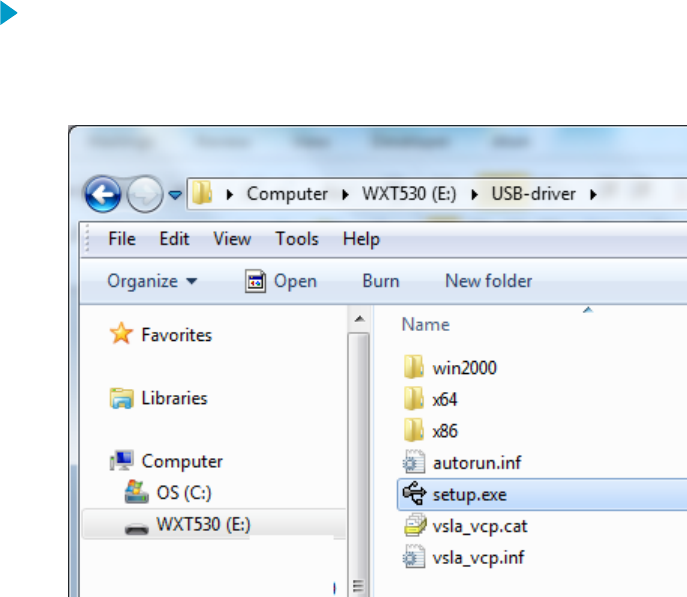Click the Favorites star icon

(121, 334)
